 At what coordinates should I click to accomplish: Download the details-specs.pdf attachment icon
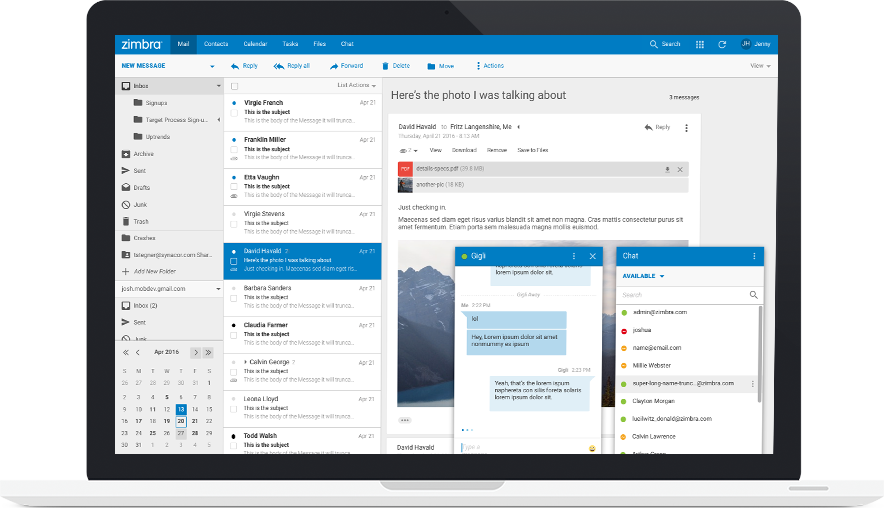(x=668, y=170)
